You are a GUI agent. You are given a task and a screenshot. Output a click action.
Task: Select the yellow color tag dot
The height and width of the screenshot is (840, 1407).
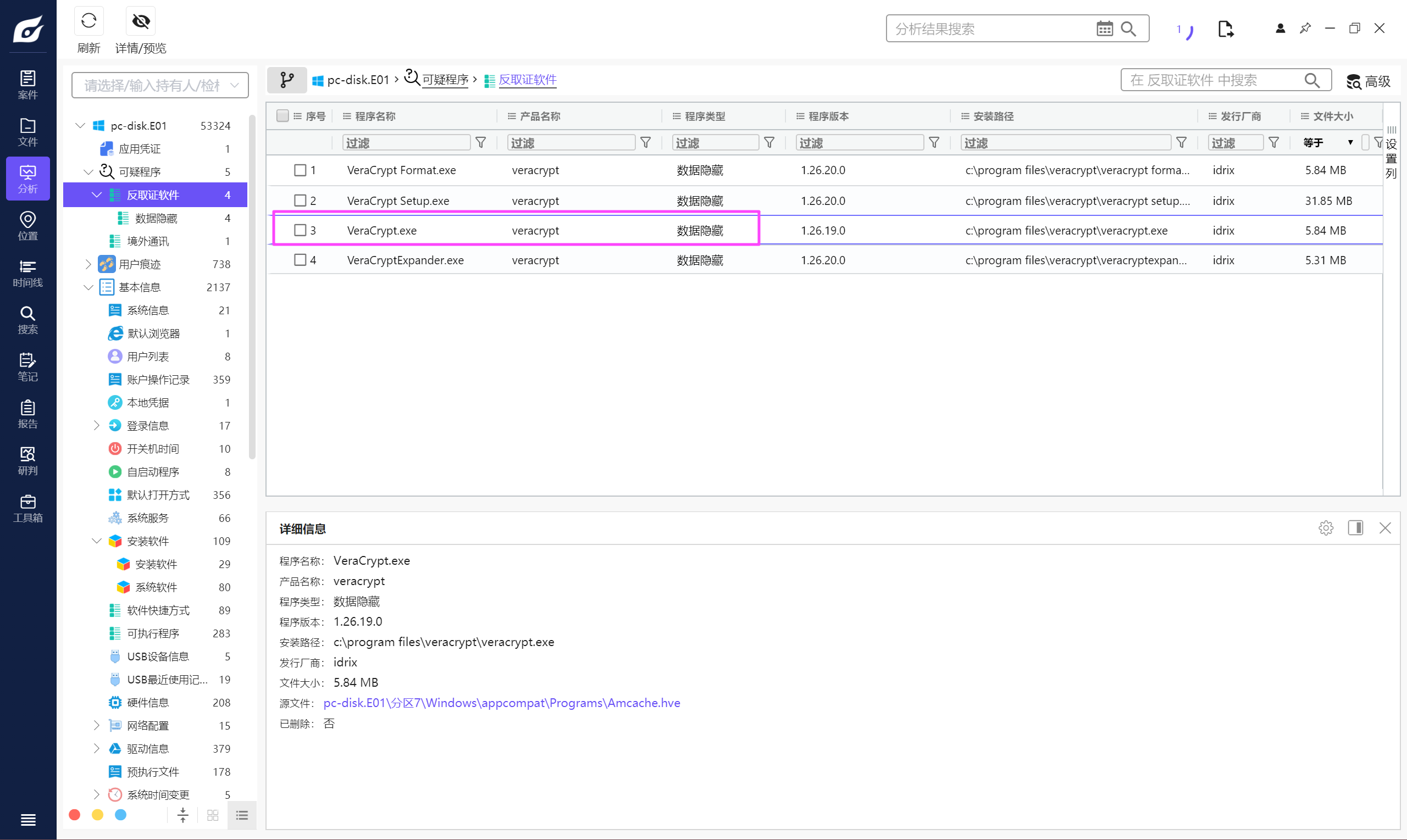pyautogui.click(x=97, y=815)
